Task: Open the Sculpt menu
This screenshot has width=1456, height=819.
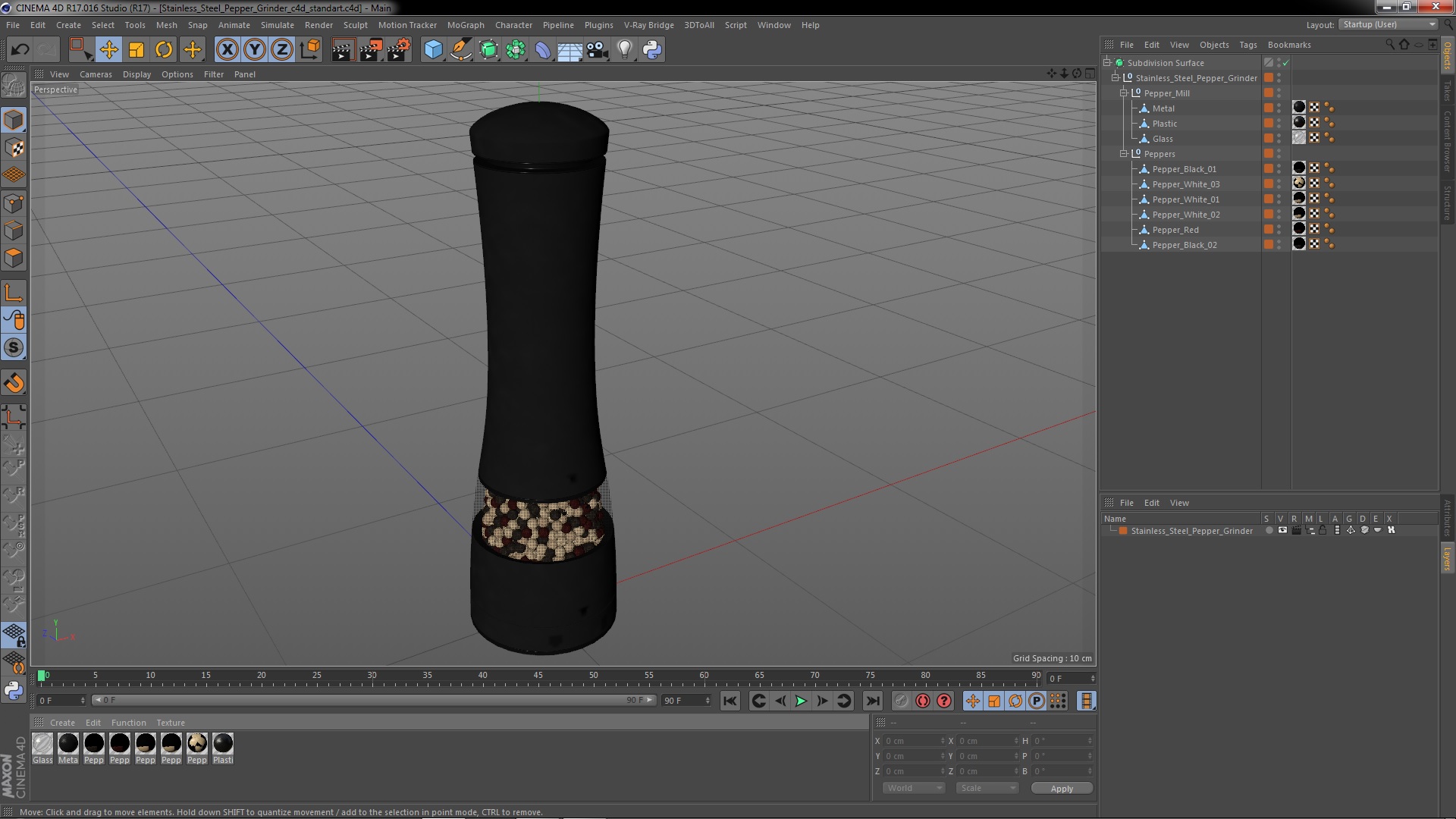Action: pos(355,25)
